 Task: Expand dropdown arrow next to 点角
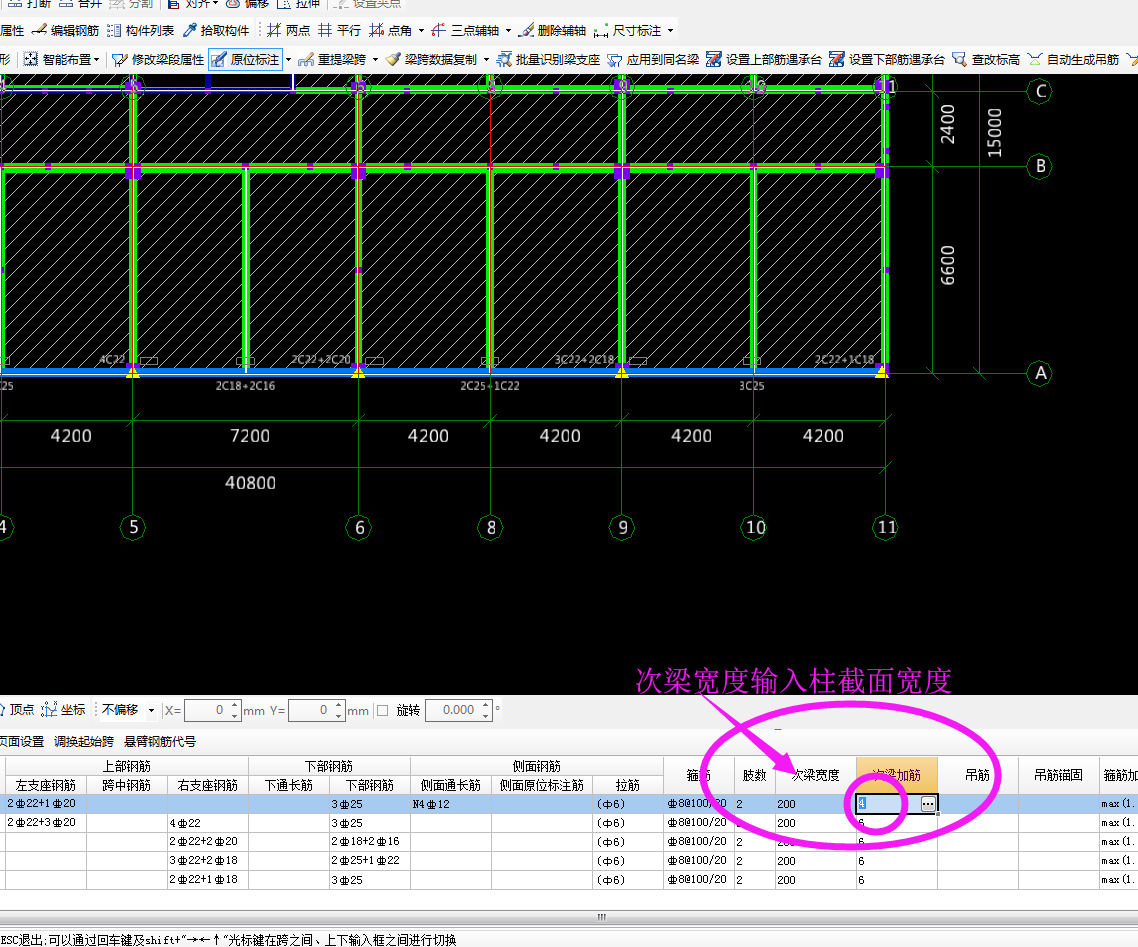(422, 30)
